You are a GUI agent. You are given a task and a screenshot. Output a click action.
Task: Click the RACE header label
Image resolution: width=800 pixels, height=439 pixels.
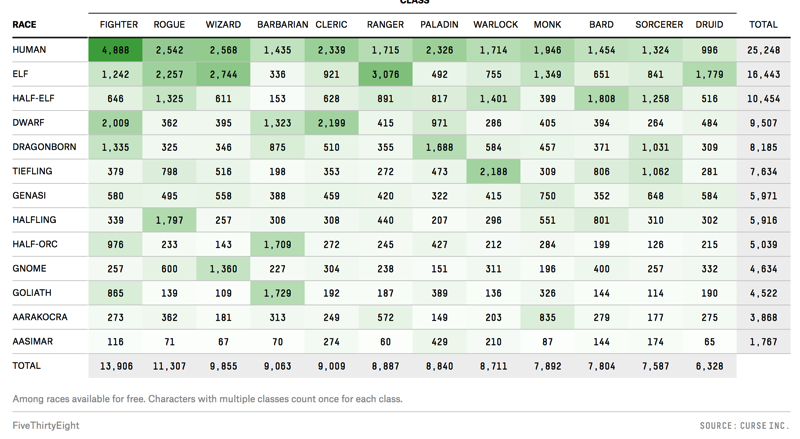pos(24,24)
